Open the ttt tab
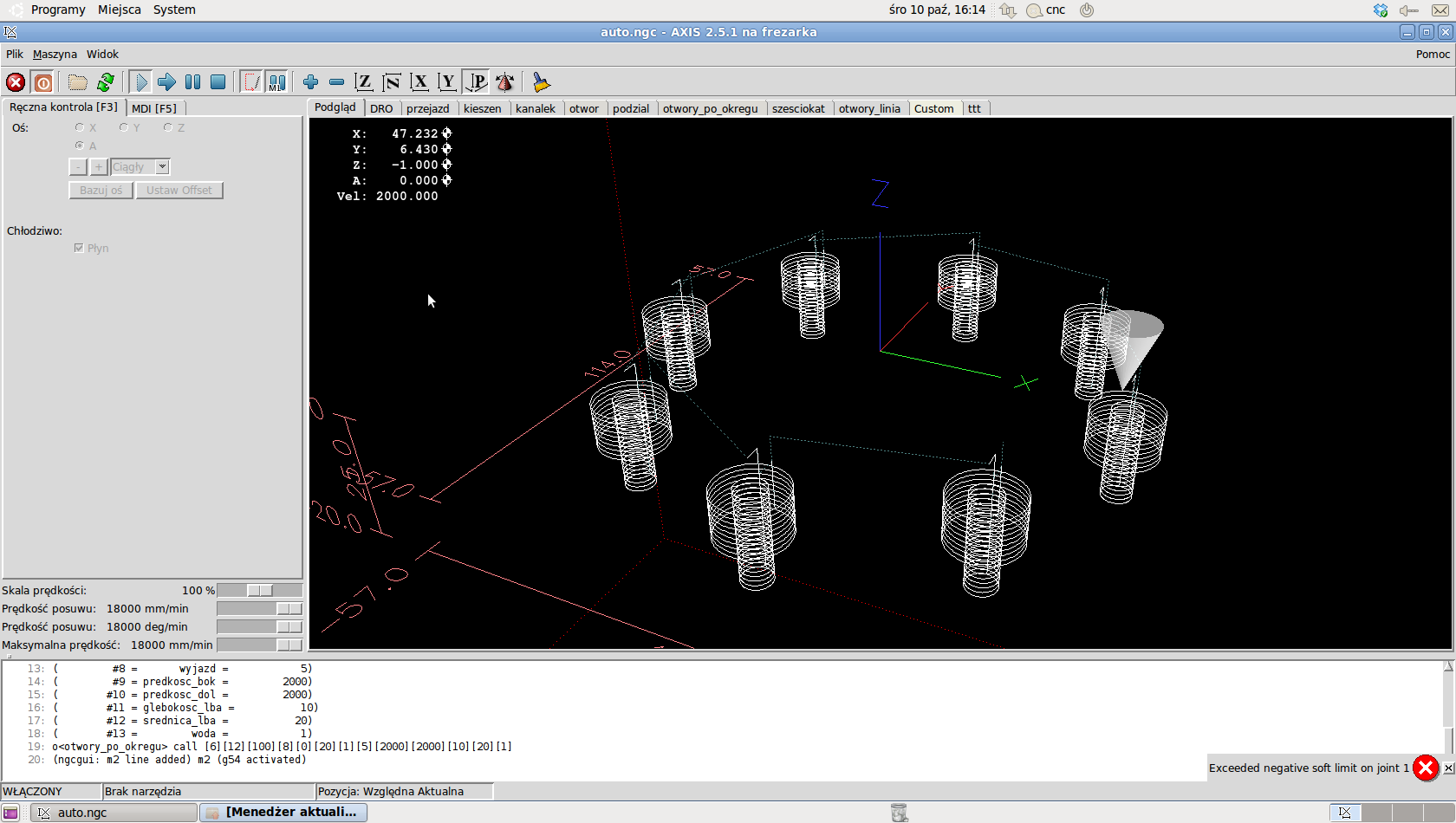The image size is (1456, 823). click(x=974, y=108)
